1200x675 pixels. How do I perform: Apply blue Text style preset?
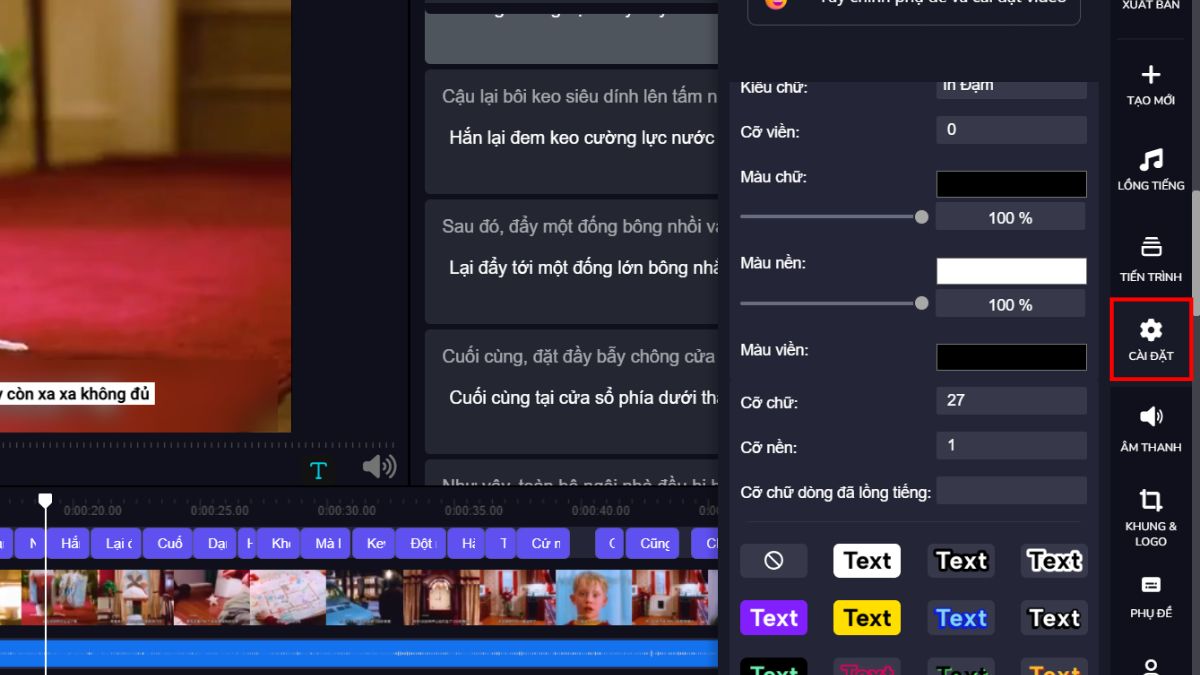coord(961,618)
